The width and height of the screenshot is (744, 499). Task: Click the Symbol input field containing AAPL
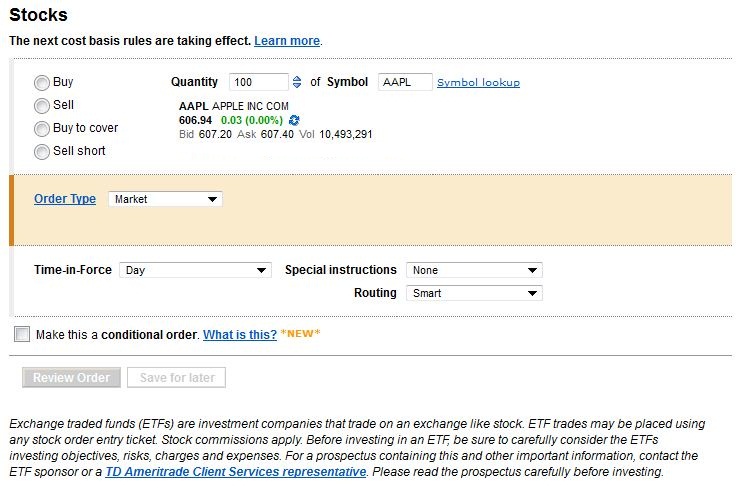click(x=405, y=82)
